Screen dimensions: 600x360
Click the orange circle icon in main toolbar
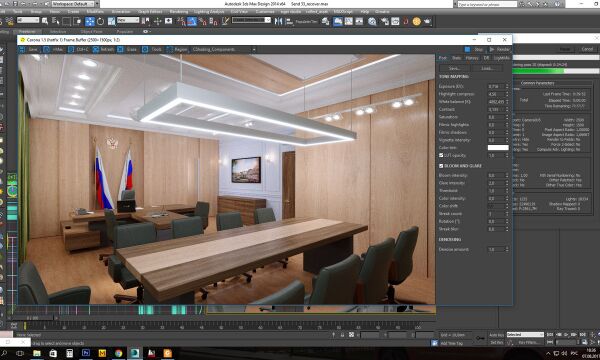pos(417,21)
